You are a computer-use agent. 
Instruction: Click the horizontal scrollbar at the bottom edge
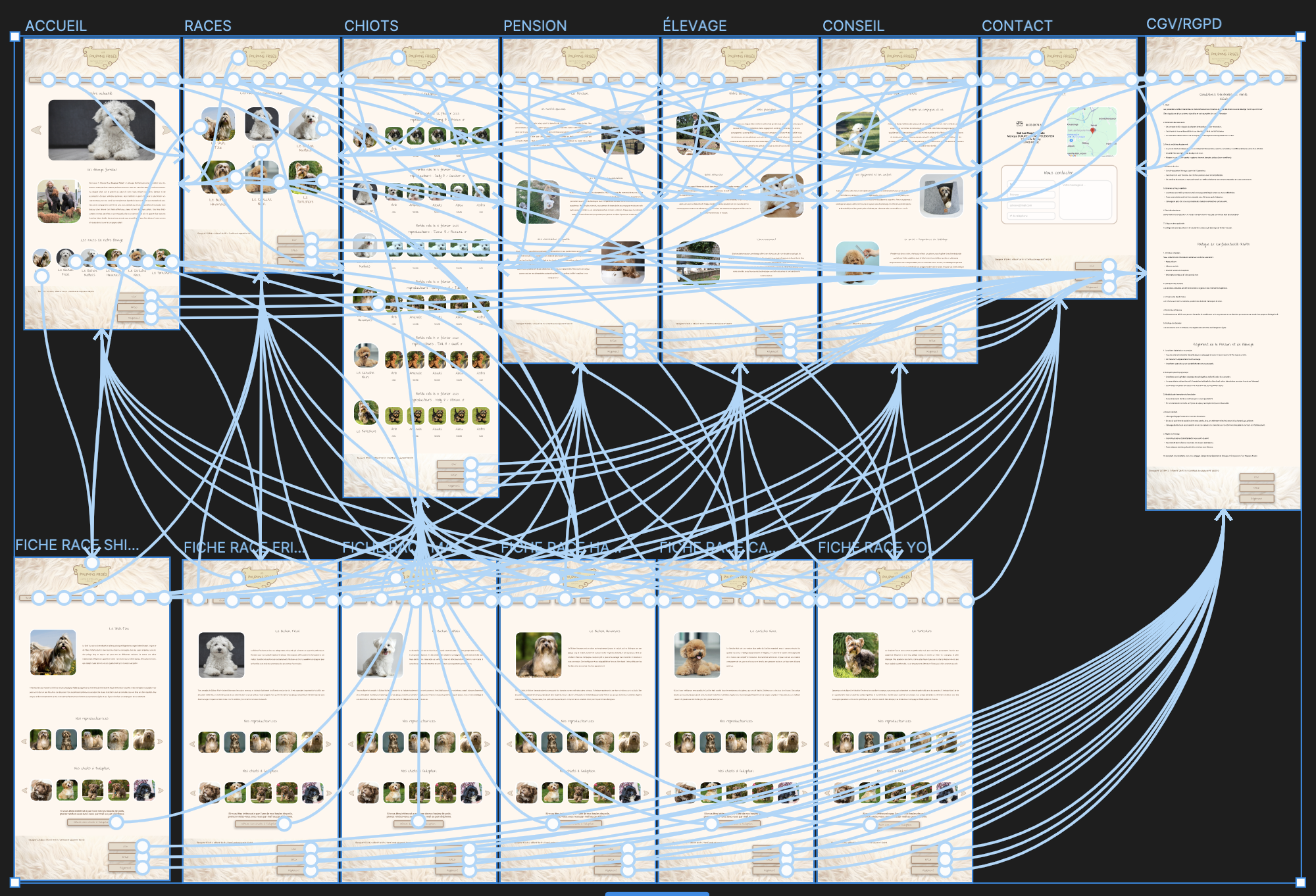657,893
